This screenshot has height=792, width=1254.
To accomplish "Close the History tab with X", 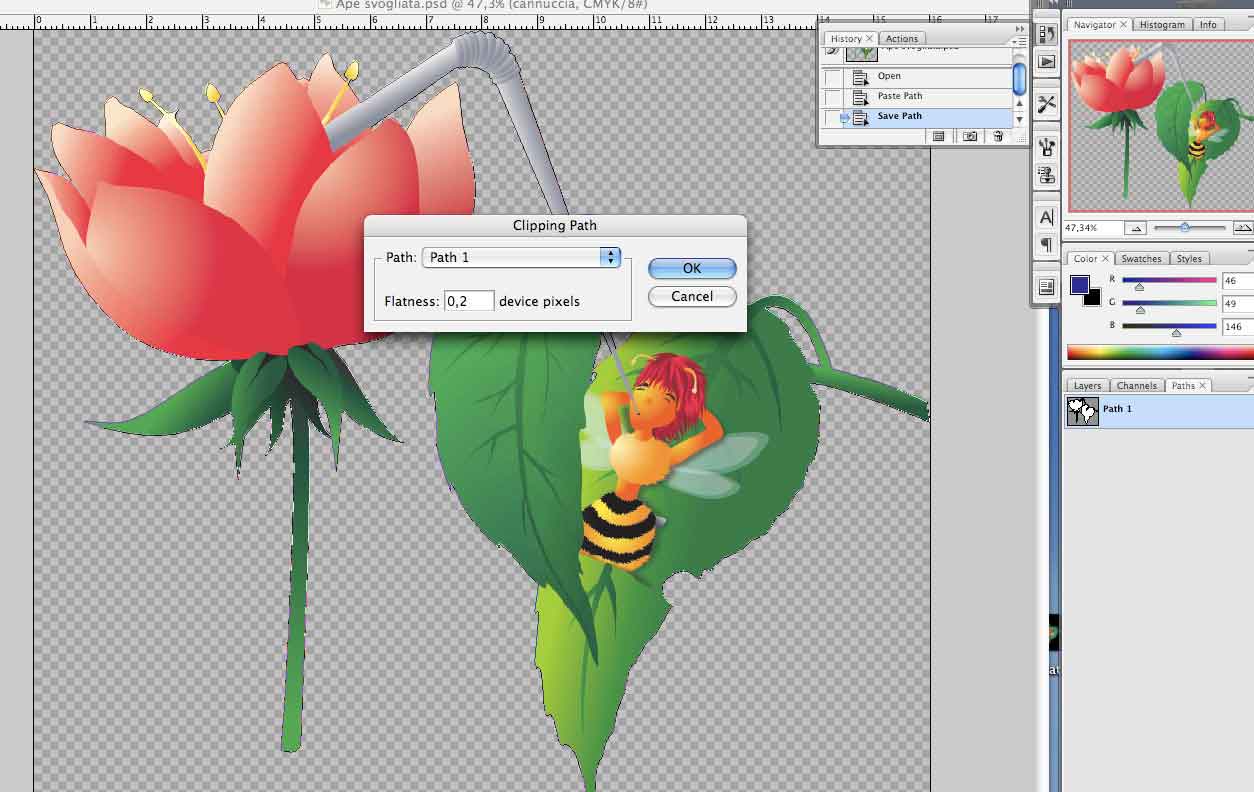I will (869, 38).
